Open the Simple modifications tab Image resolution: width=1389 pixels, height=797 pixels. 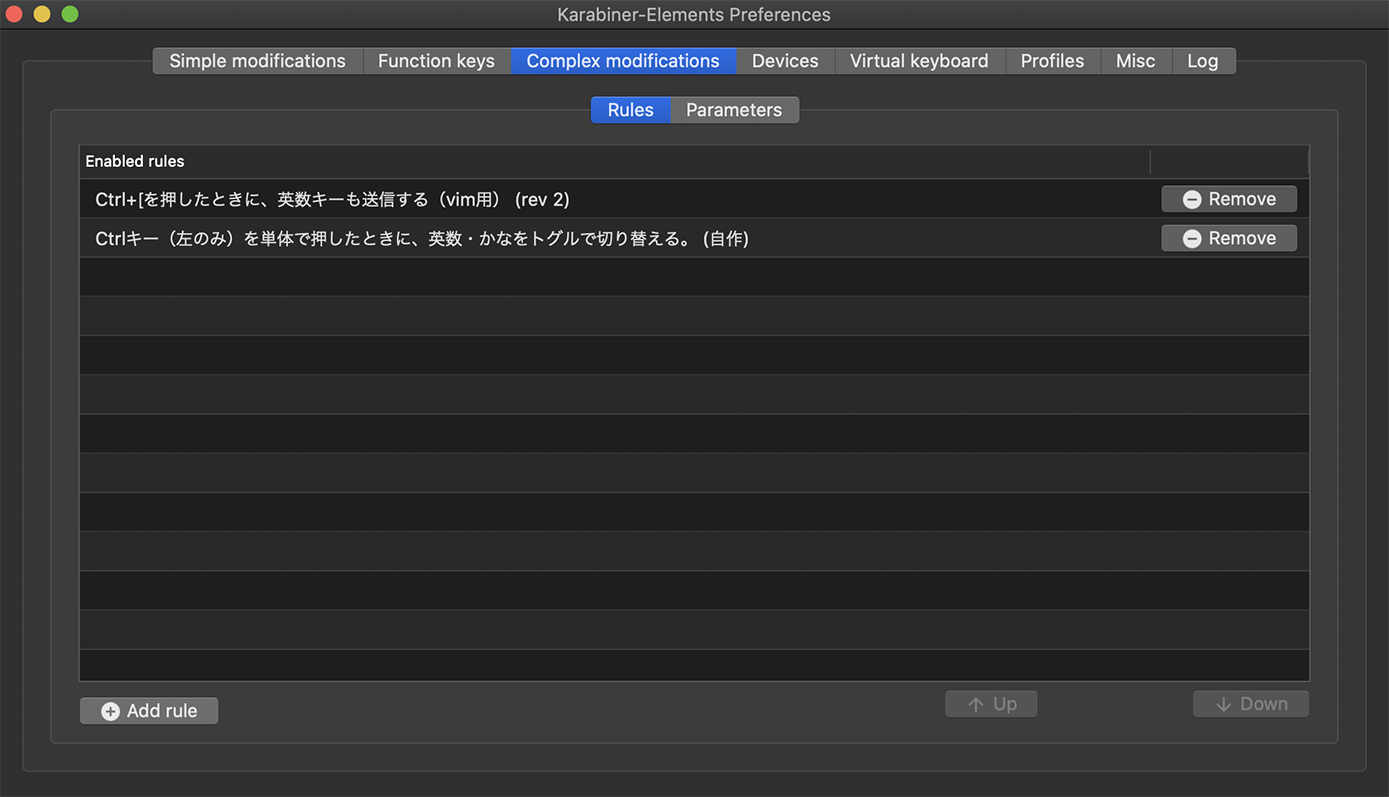[257, 61]
